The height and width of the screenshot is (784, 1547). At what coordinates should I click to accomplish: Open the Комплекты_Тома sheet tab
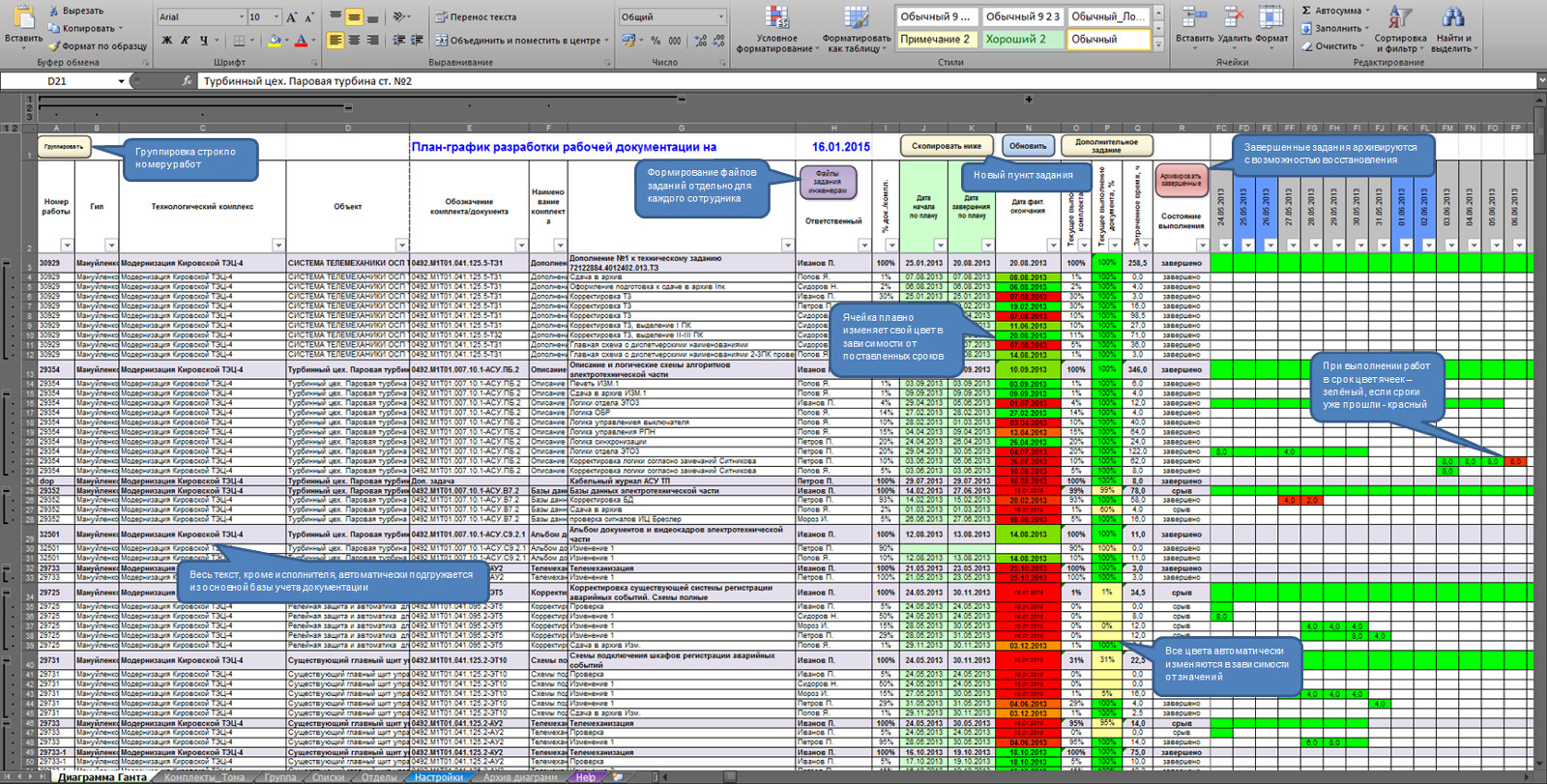(x=204, y=777)
